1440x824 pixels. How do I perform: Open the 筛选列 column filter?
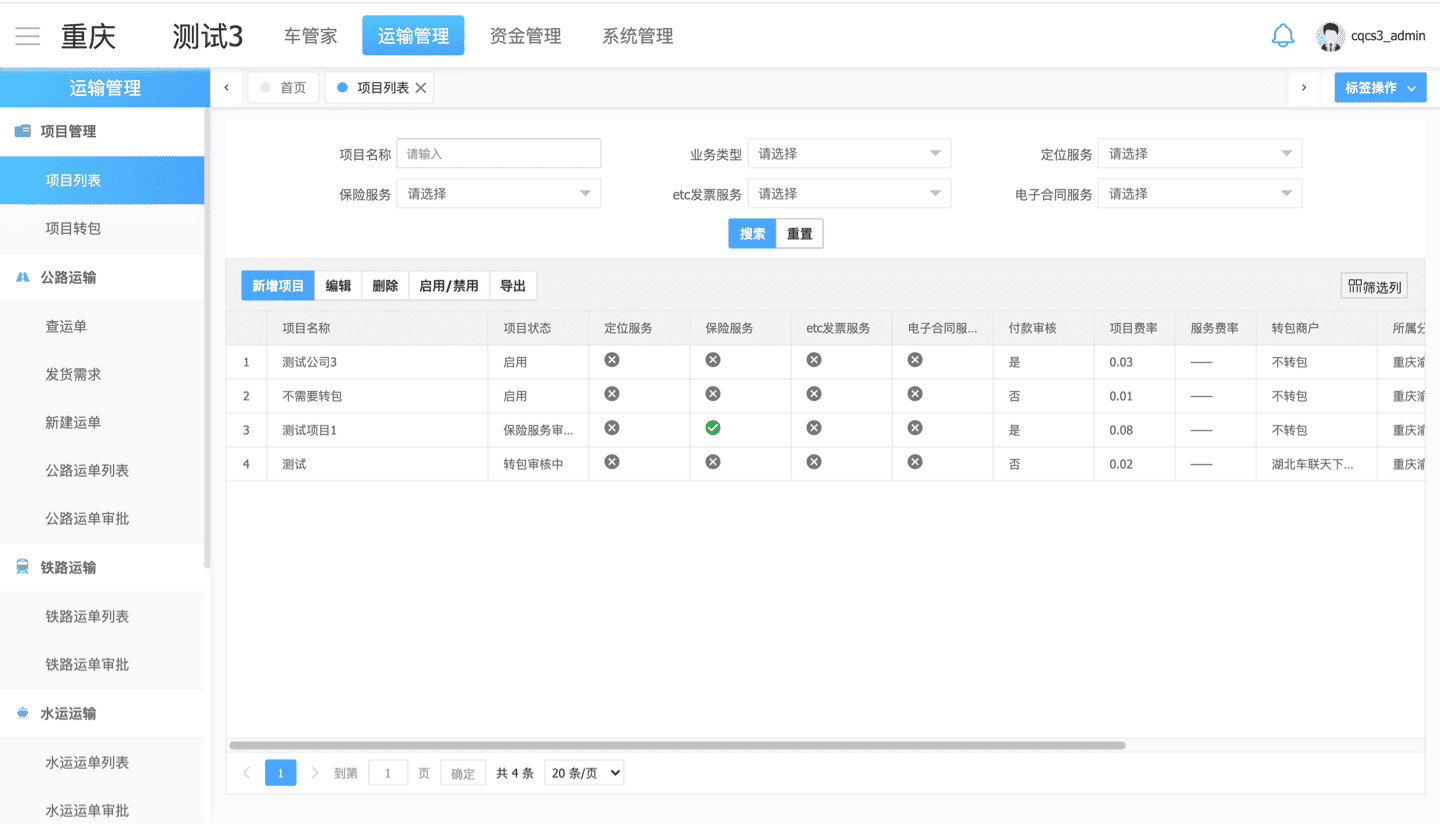point(1374,286)
